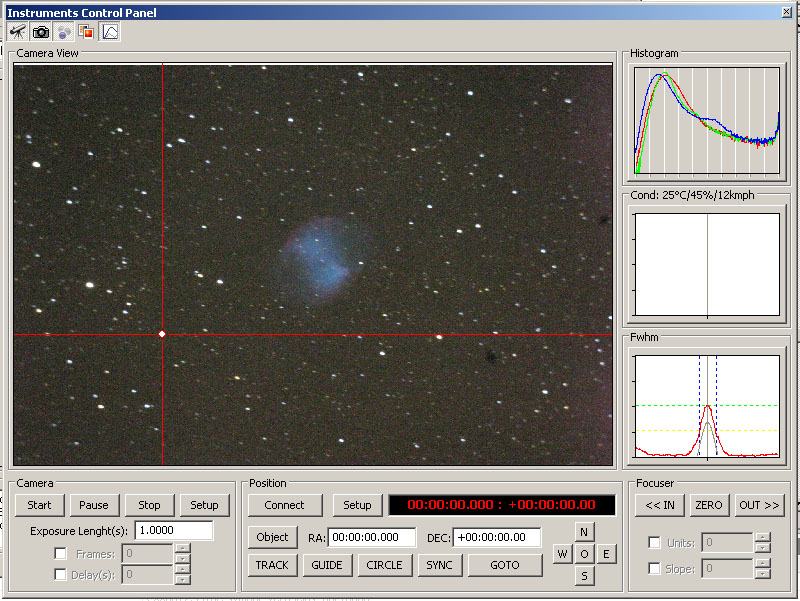Open the telescope instrument toolbar icon

[17, 32]
